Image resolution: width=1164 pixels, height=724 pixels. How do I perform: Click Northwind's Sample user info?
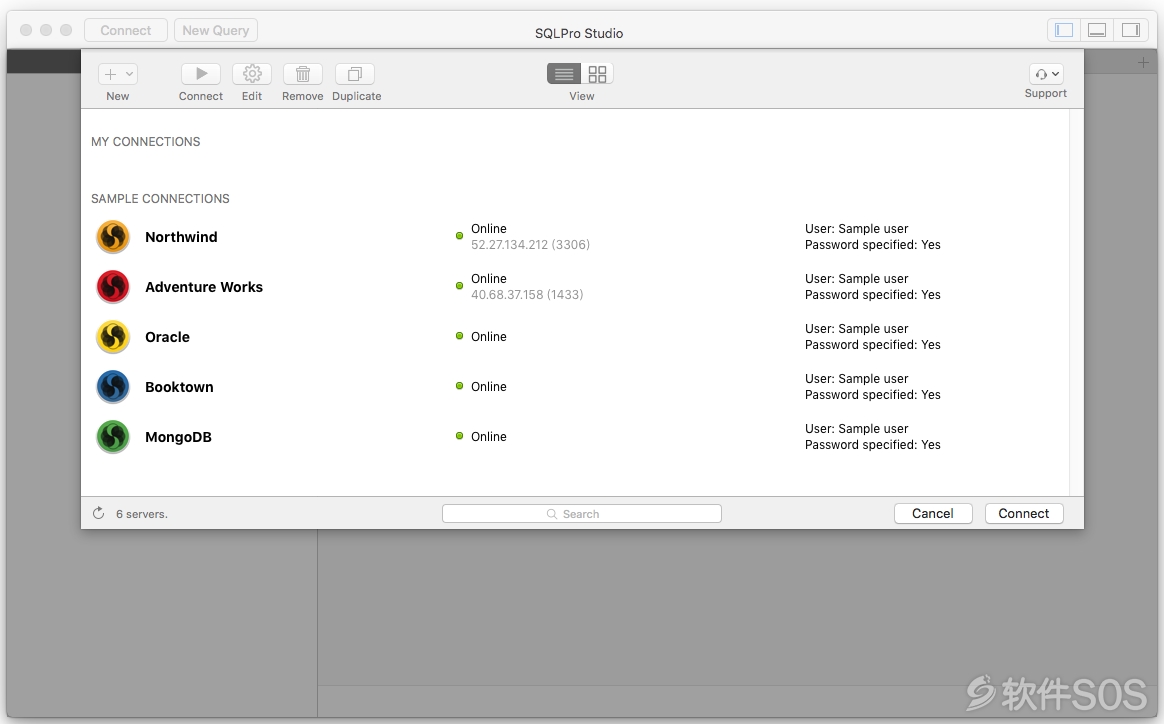[857, 229]
